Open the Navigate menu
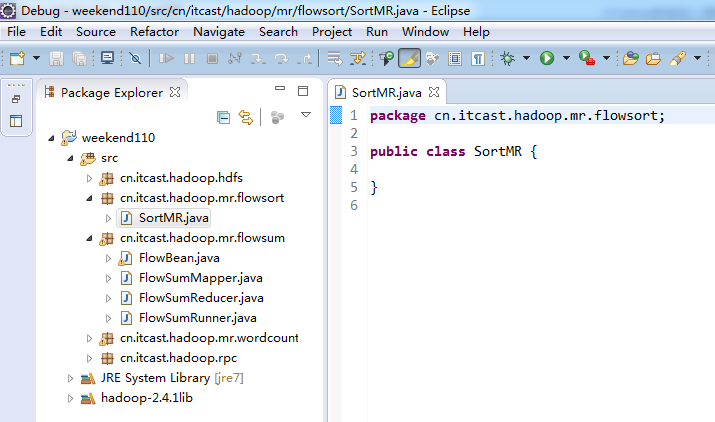The height and width of the screenshot is (422, 715). (x=219, y=31)
